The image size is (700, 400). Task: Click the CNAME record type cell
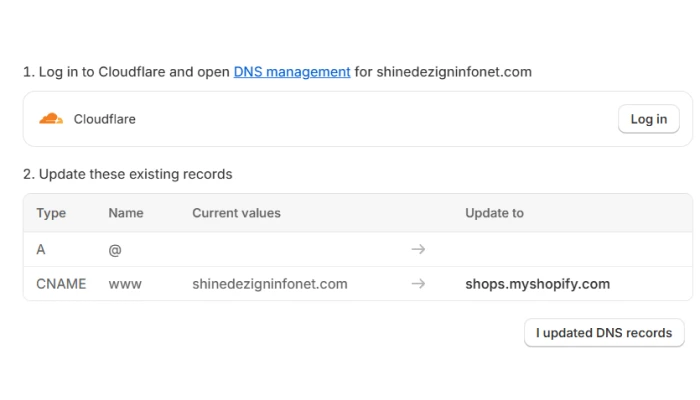(x=61, y=283)
